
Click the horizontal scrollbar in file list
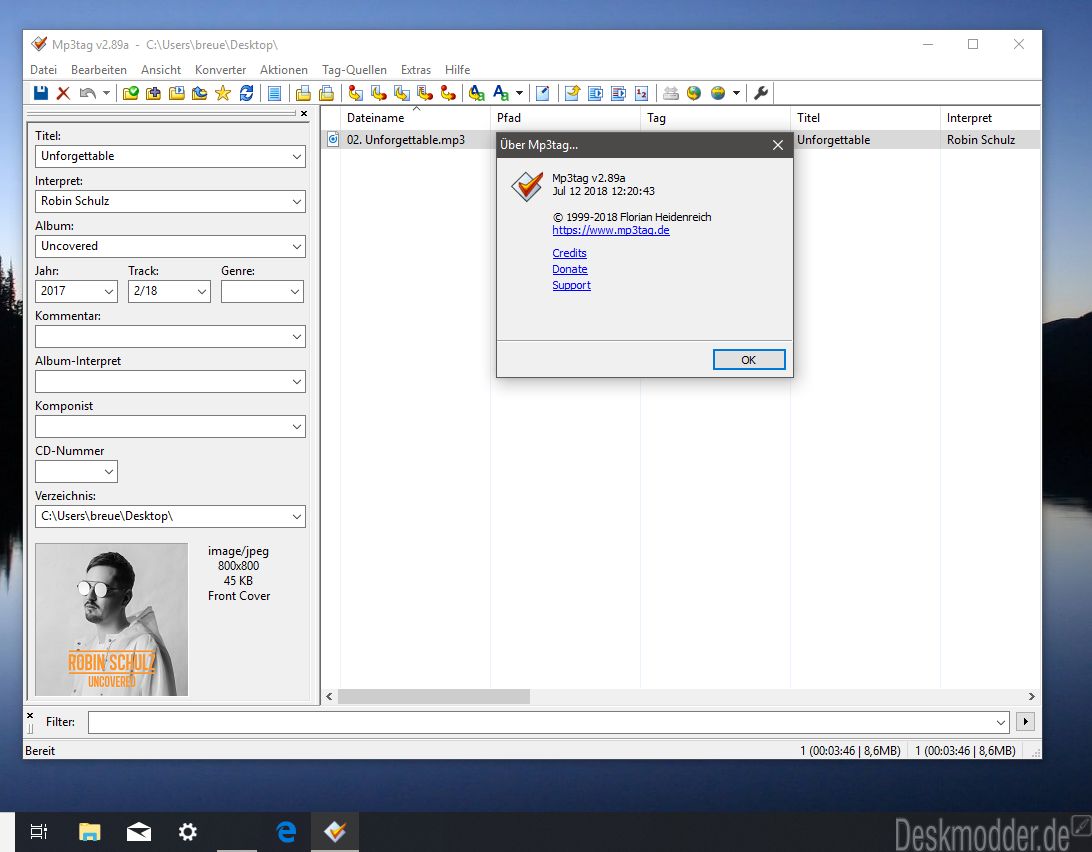(432, 696)
